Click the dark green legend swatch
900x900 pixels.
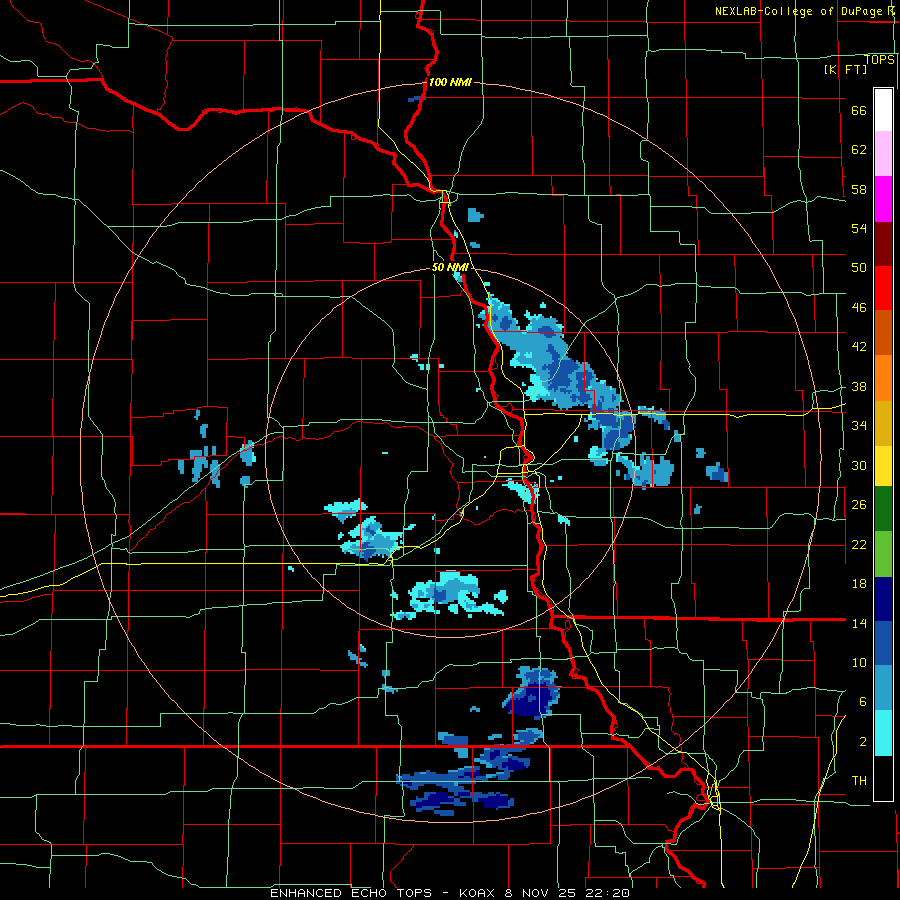tap(883, 509)
